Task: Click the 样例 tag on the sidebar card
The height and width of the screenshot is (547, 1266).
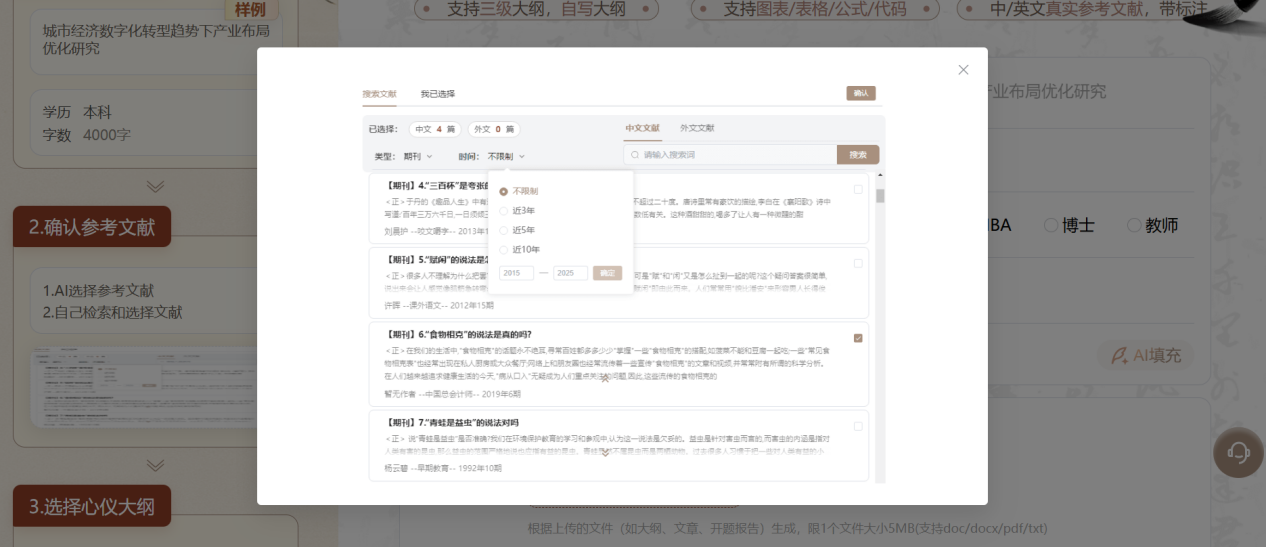Action: point(250,10)
